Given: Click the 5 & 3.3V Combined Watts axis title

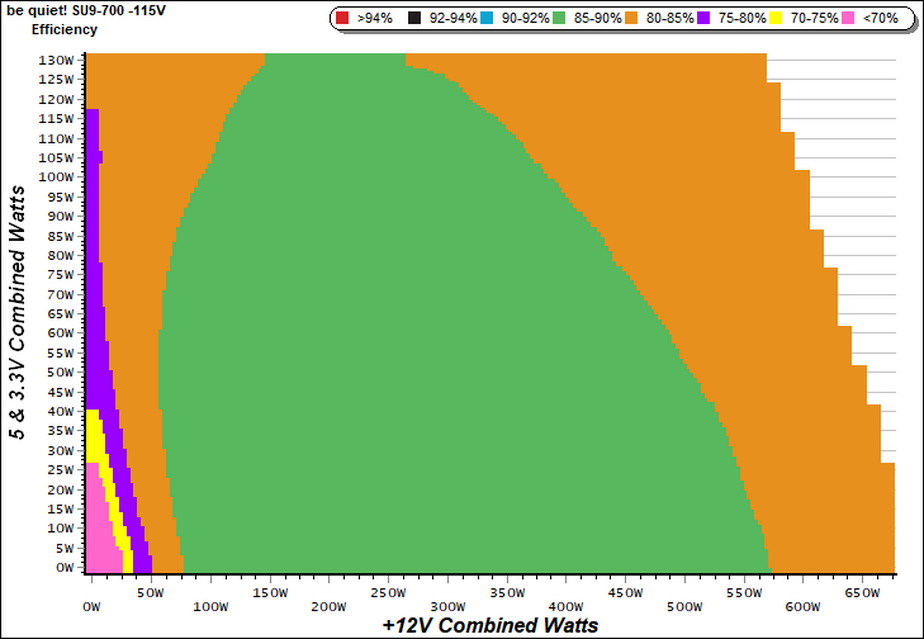Looking at the screenshot, I should 18,312.
